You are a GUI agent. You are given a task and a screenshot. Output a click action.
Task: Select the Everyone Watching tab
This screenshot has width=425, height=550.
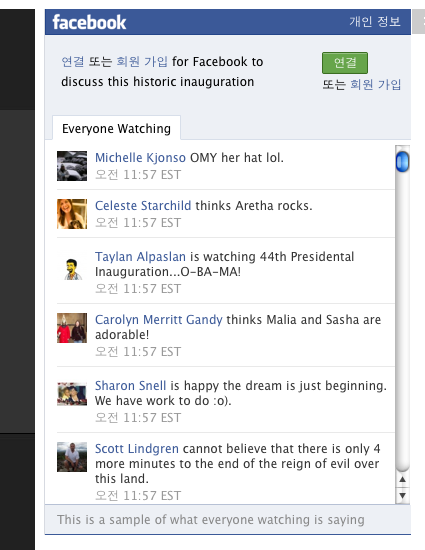tap(116, 129)
